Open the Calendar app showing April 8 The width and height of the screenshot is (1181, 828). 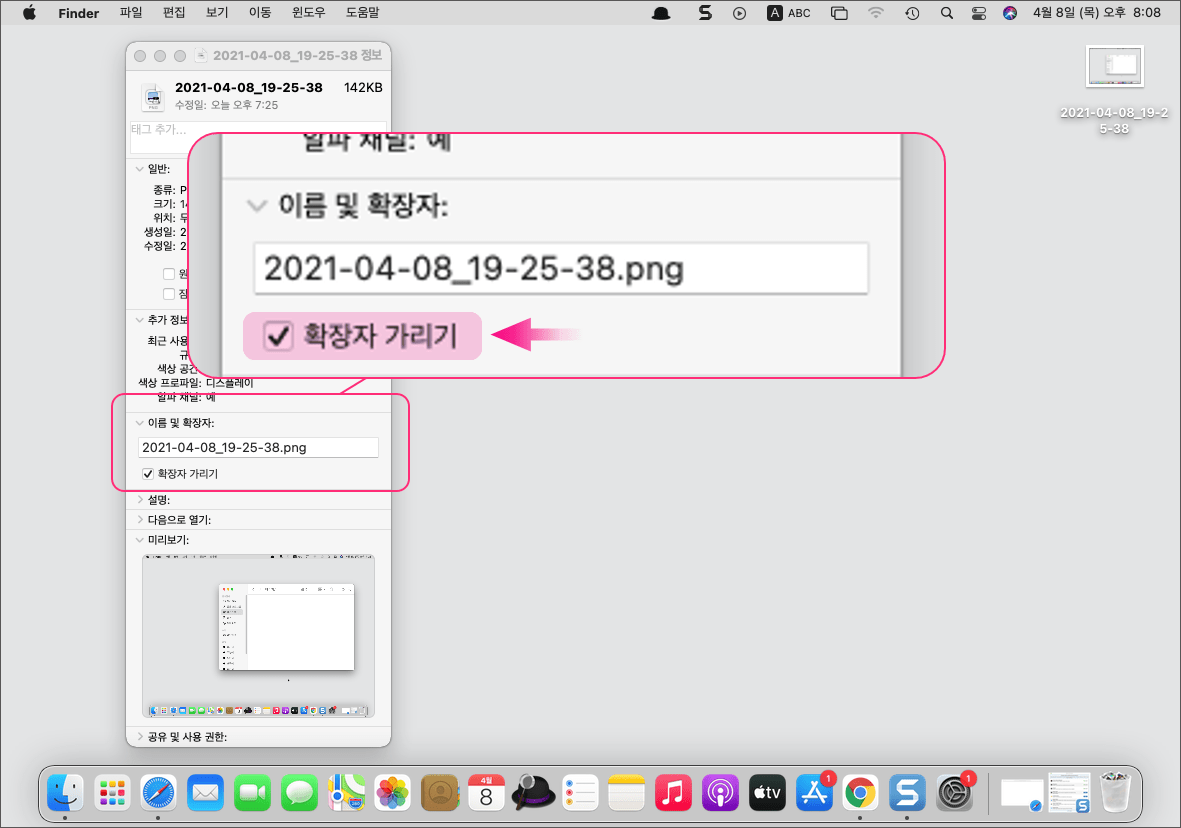tap(486, 792)
